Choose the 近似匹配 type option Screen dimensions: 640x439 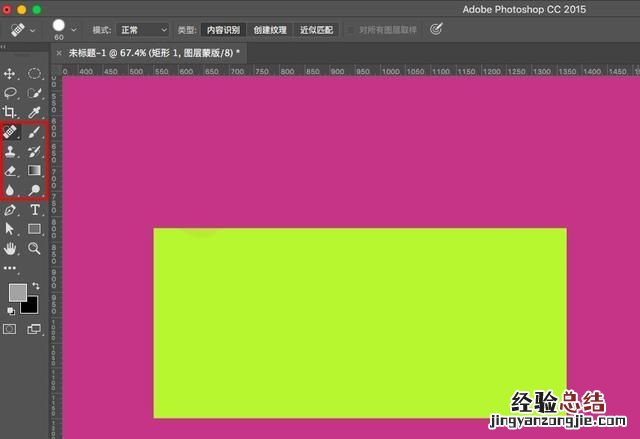coord(316,30)
